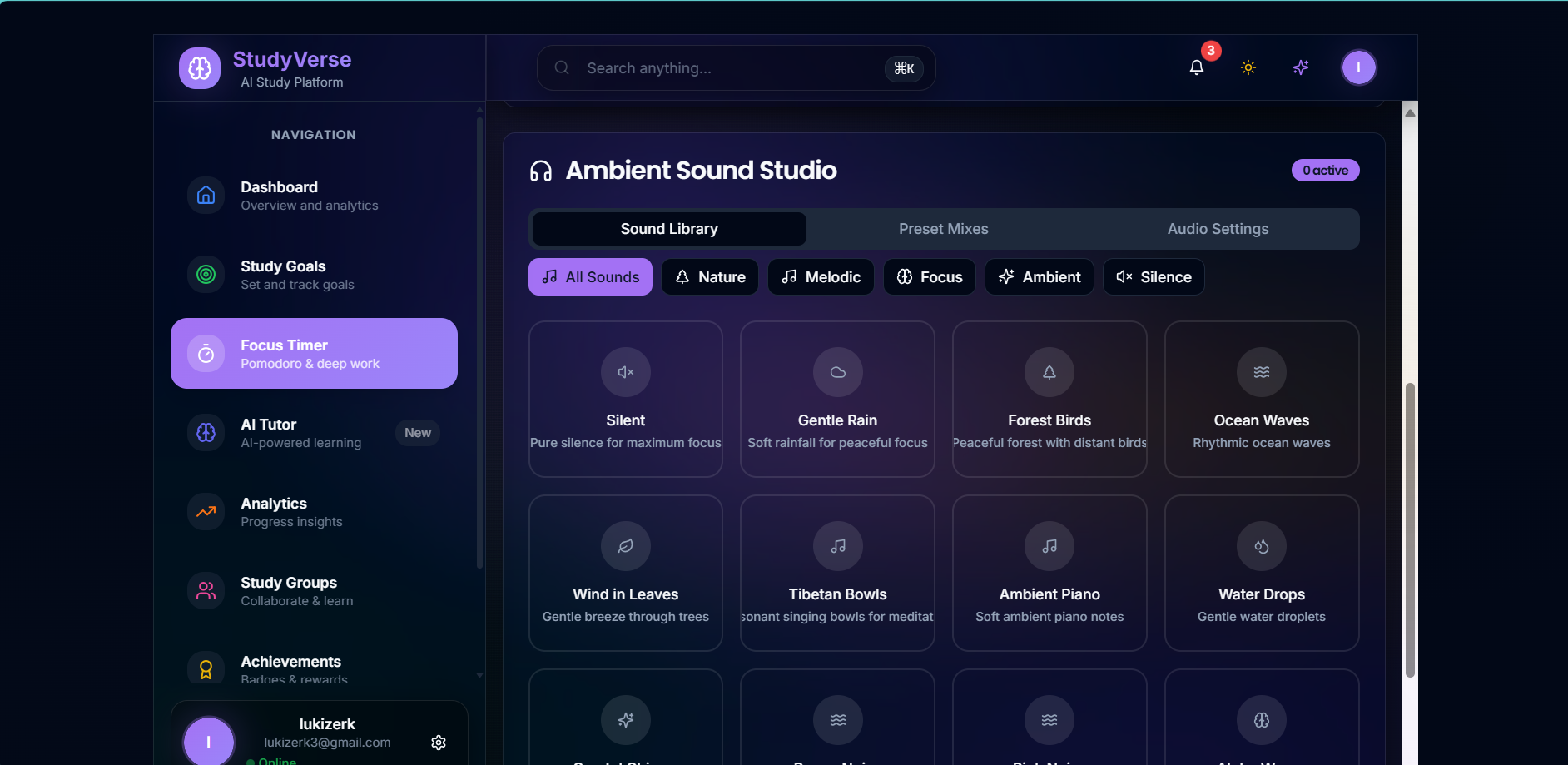Enable the Silent sound for pure focus
The image size is (1568, 765).
click(625, 398)
